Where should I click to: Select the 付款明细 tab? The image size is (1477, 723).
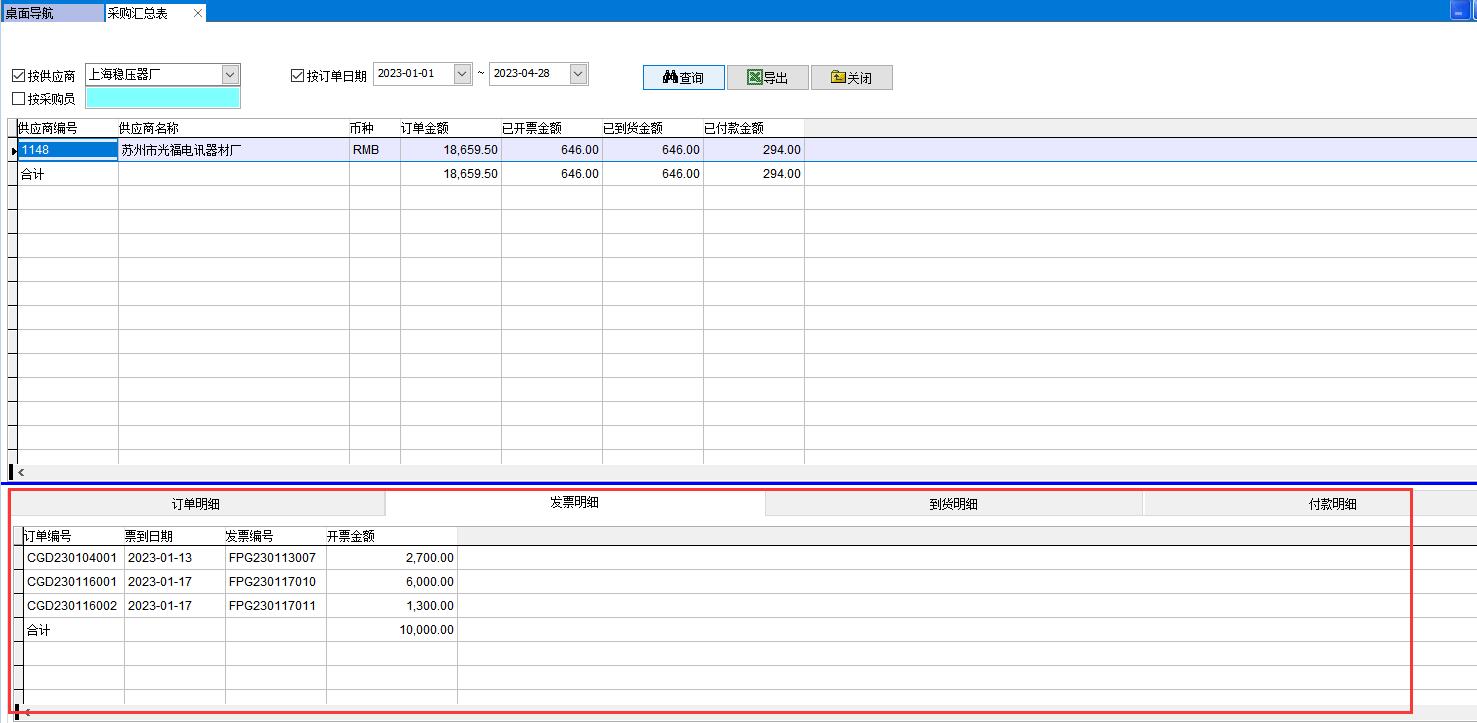click(x=1332, y=504)
